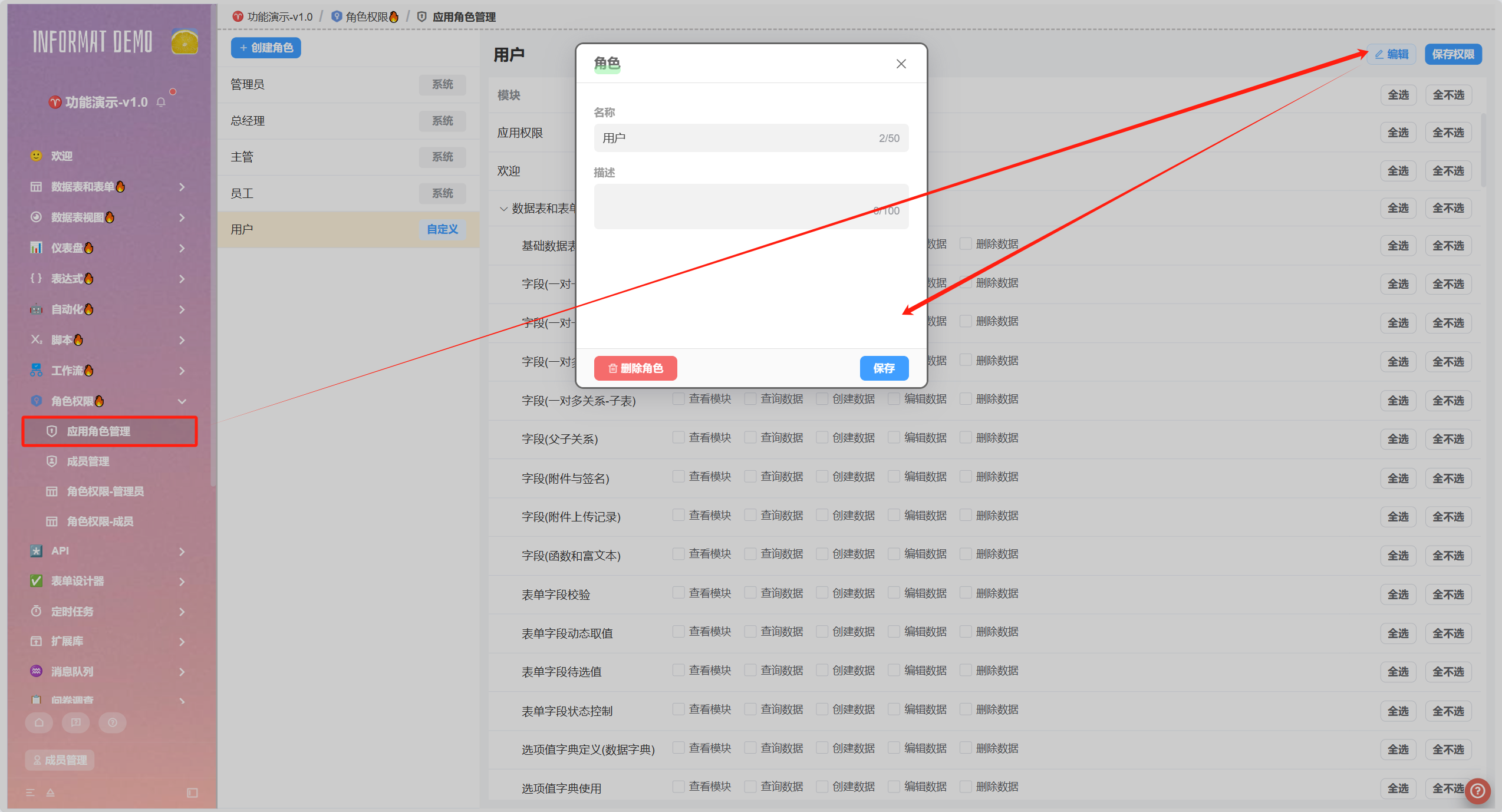
Task: Collapse the 数据表和表单 permission group
Action: click(503, 209)
